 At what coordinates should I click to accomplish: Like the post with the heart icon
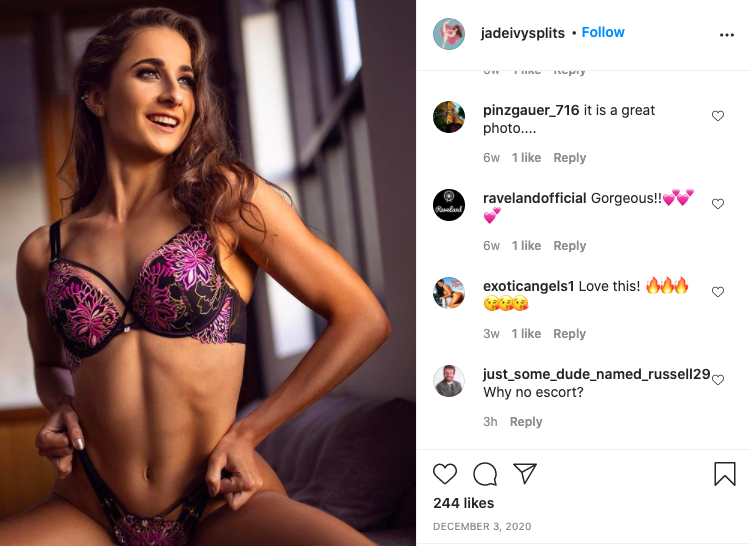click(445, 474)
